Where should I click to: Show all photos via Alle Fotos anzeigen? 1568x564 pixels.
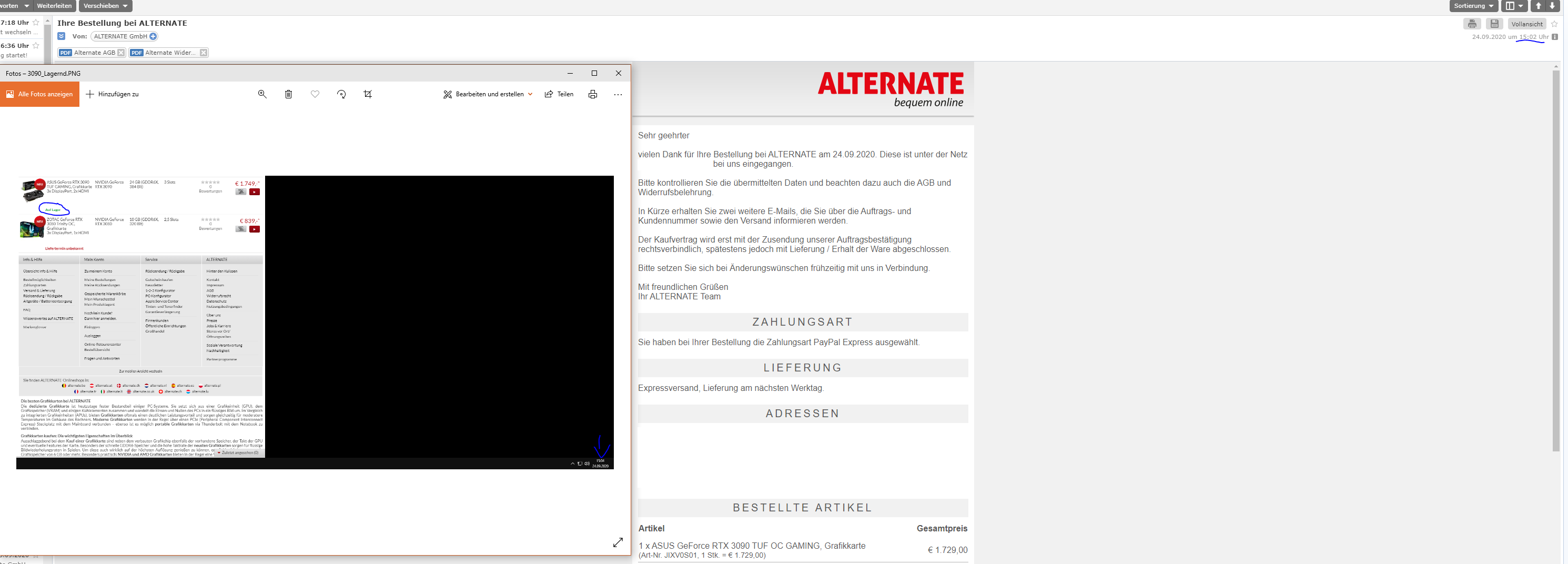[39, 94]
